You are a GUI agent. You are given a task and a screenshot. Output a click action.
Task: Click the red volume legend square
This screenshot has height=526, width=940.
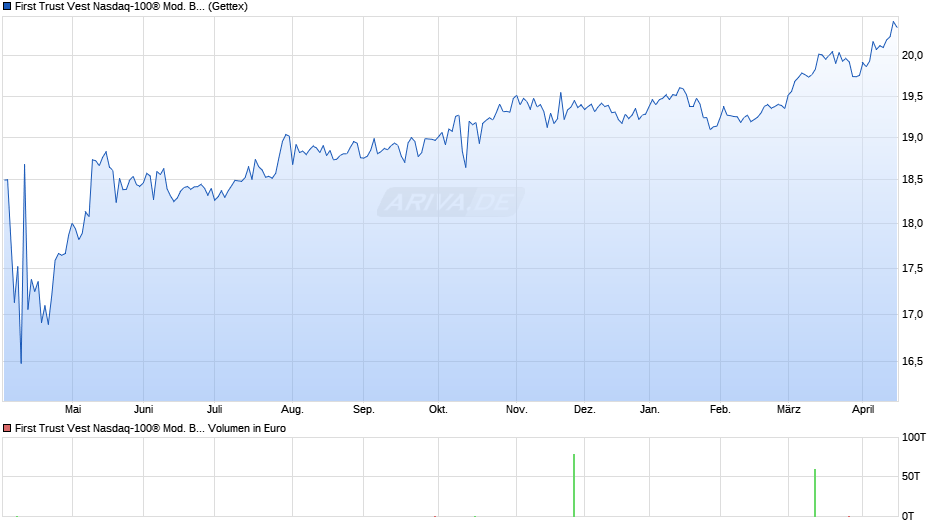pos(7,428)
